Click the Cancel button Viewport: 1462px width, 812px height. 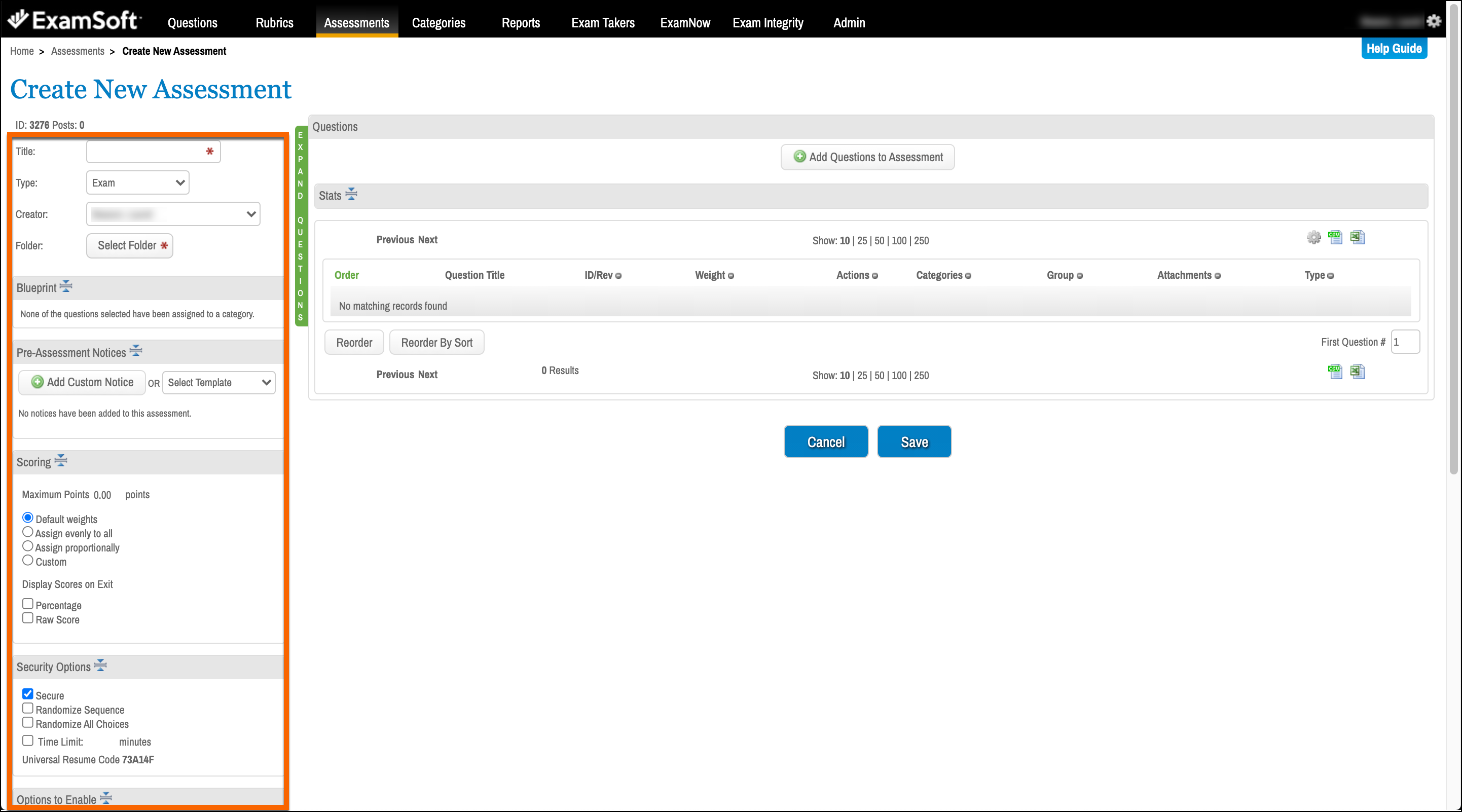pyautogui.click(x=826, y=441)
